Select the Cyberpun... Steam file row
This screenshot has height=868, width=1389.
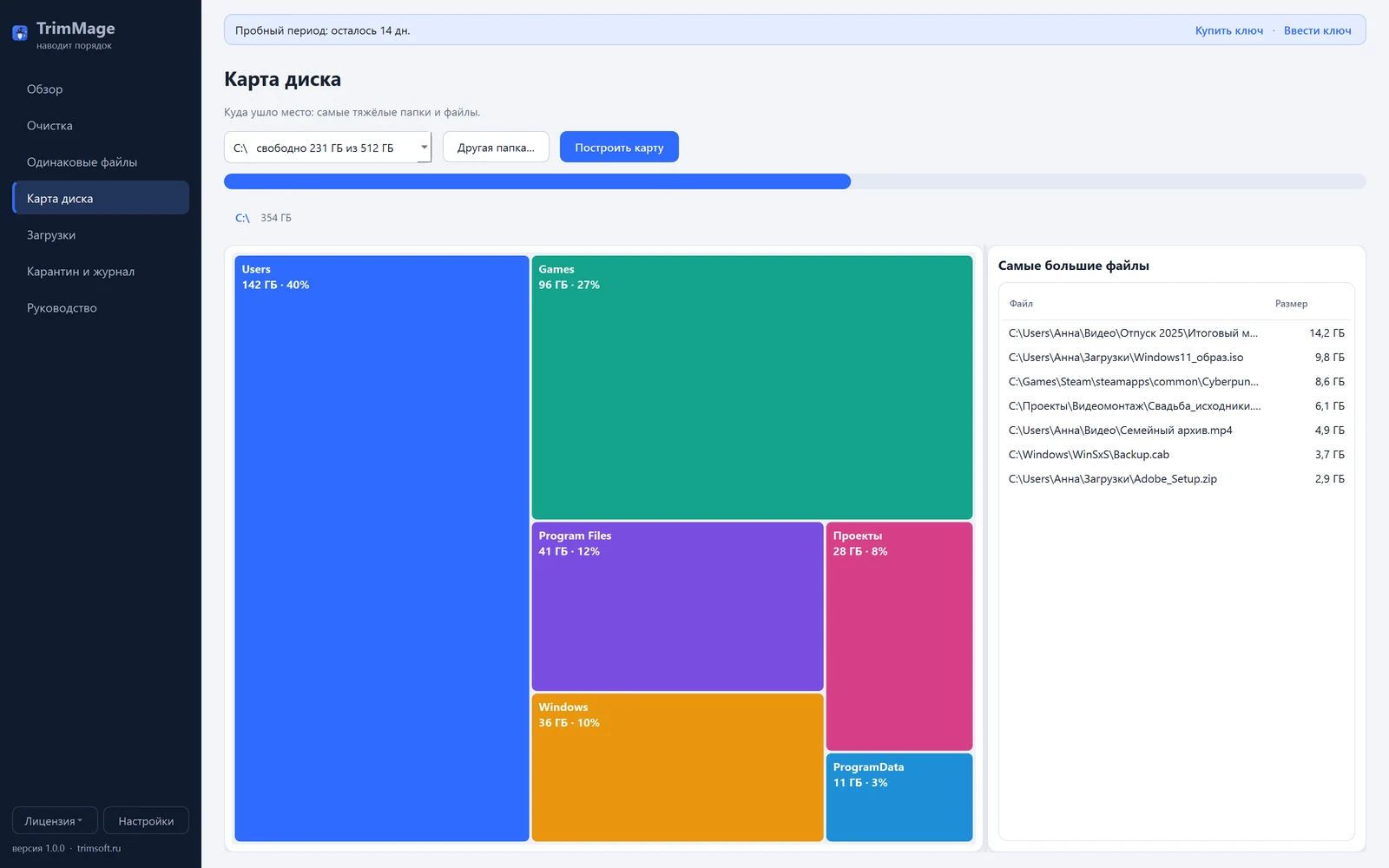click(x=1176, y=382)
